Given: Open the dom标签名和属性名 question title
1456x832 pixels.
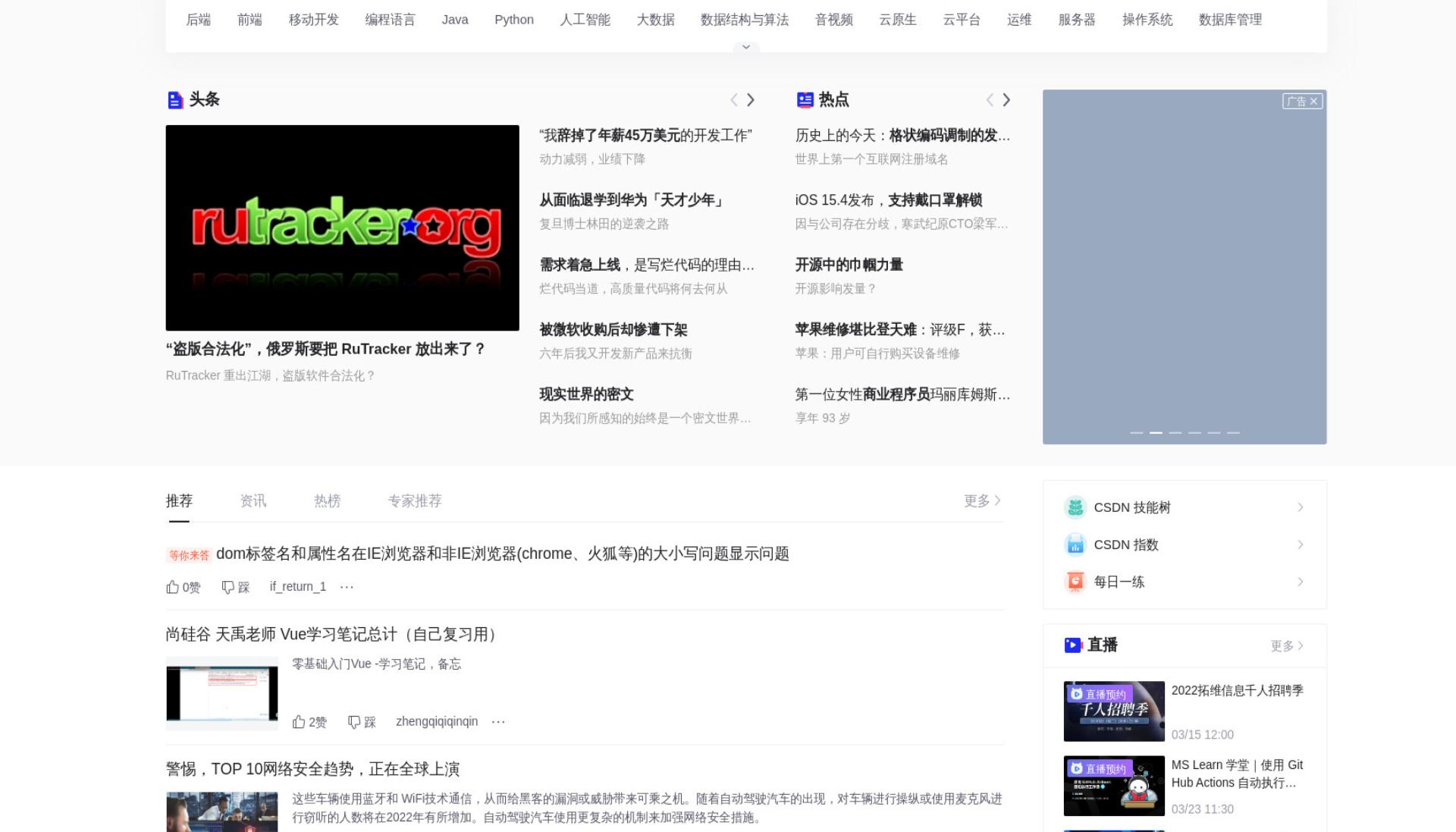Looking at the screenshot, I should [503, 554].
